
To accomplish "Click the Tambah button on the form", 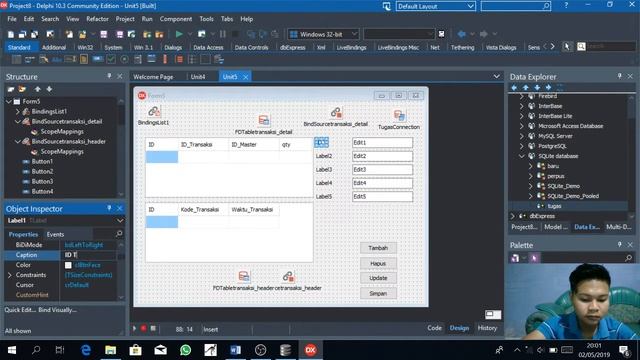I will [x=378, y=248].
